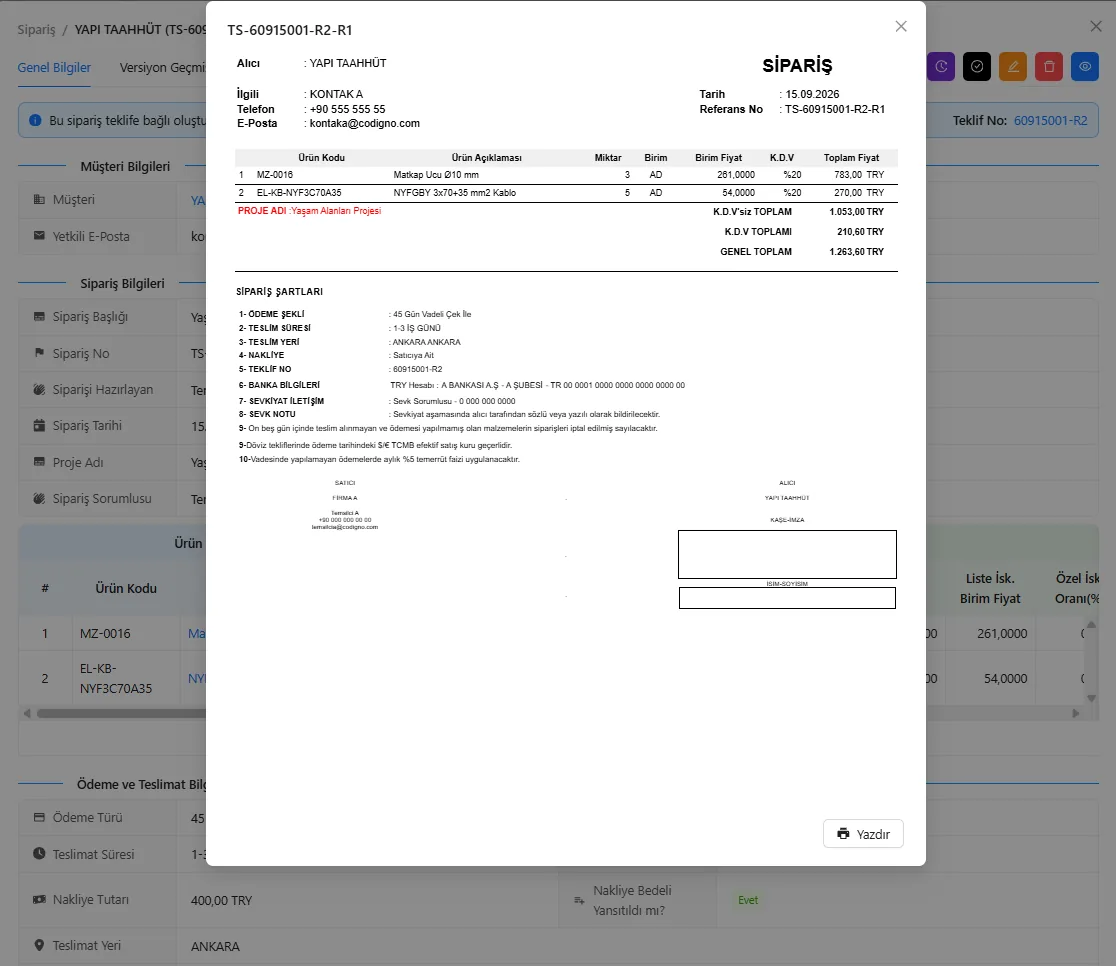The image size is (1116, 966).
Task: Click the left arrow of the horizontal table scrollbar
Action: pos(27,713)
